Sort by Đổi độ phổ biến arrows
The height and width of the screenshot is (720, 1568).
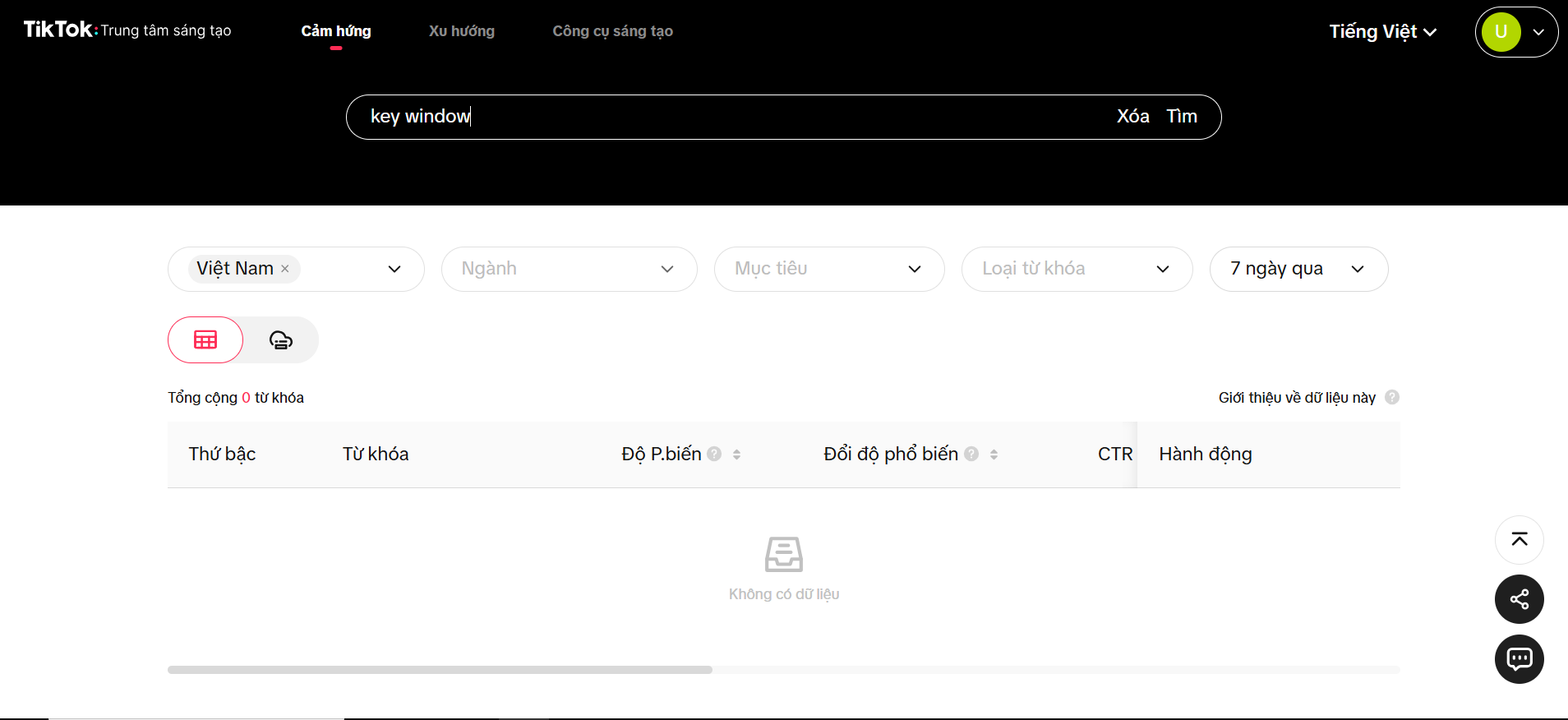tap(994, 455)
